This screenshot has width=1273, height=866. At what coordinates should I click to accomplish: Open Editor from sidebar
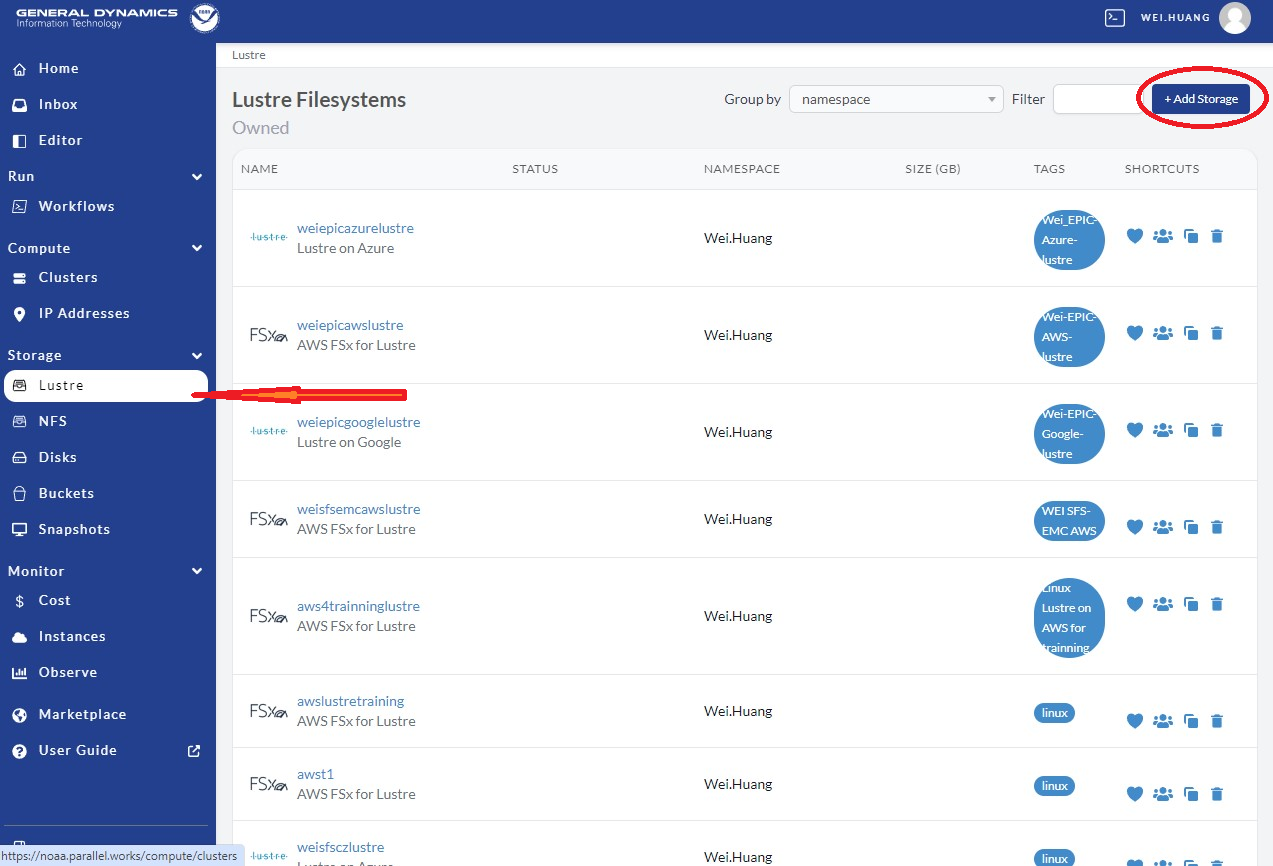60,140
